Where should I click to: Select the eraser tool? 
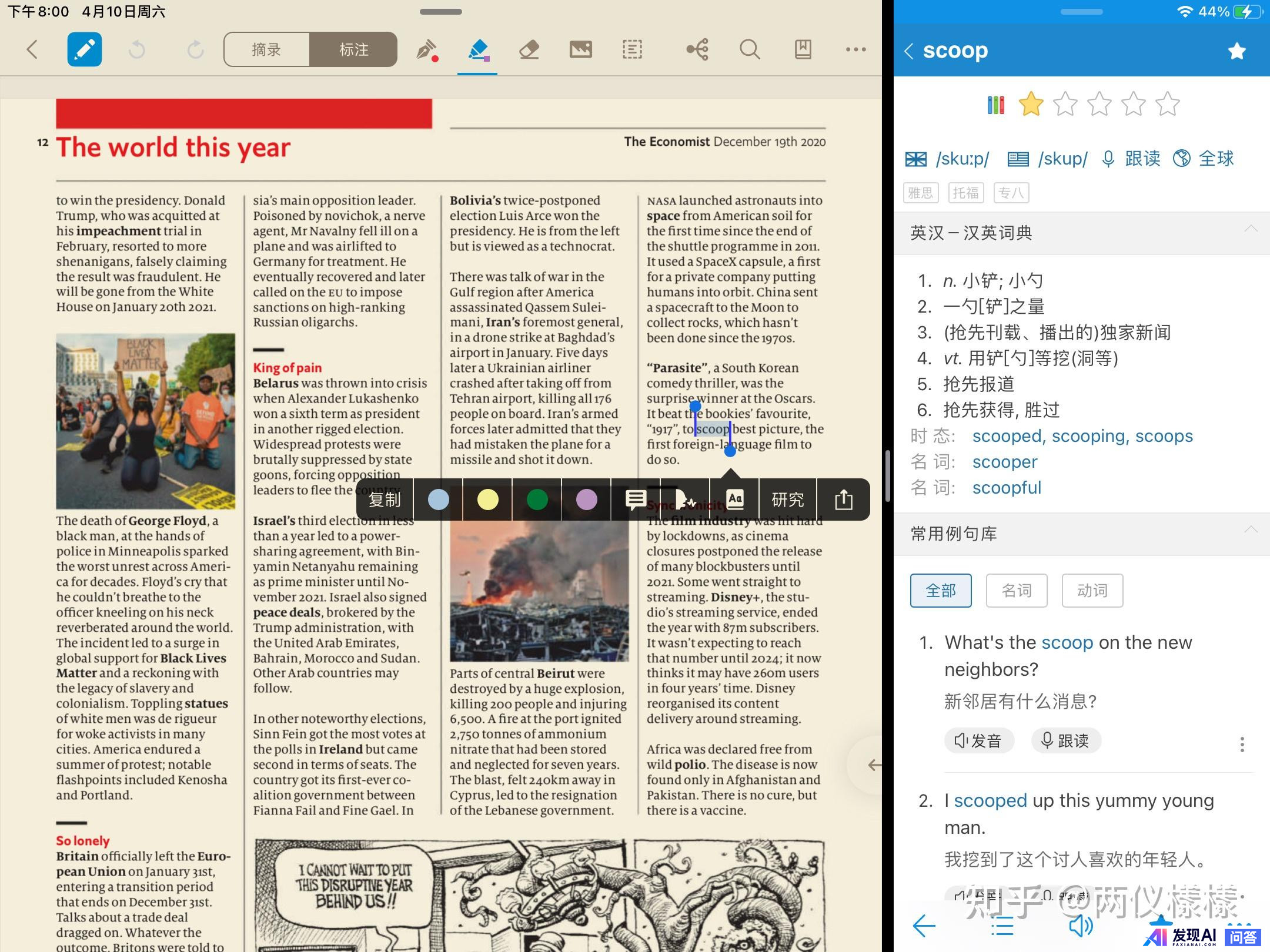pos(529,49)
